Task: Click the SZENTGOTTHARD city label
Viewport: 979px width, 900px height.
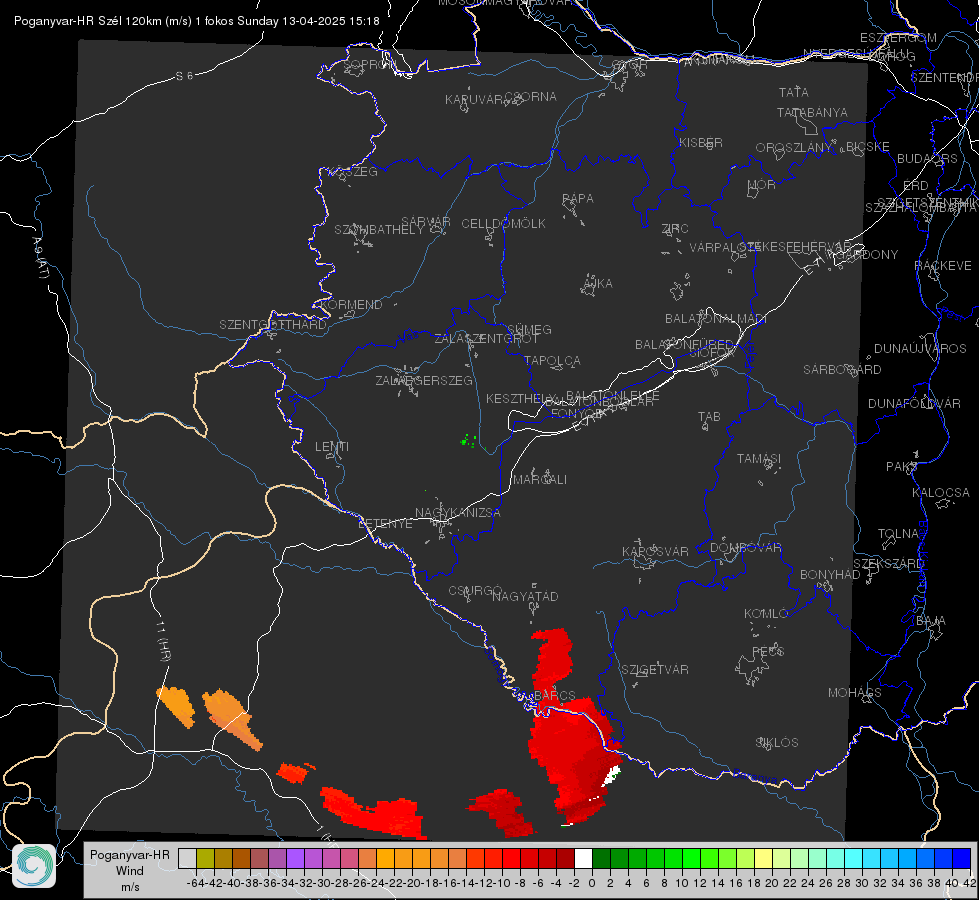Action: coord(273,325)
